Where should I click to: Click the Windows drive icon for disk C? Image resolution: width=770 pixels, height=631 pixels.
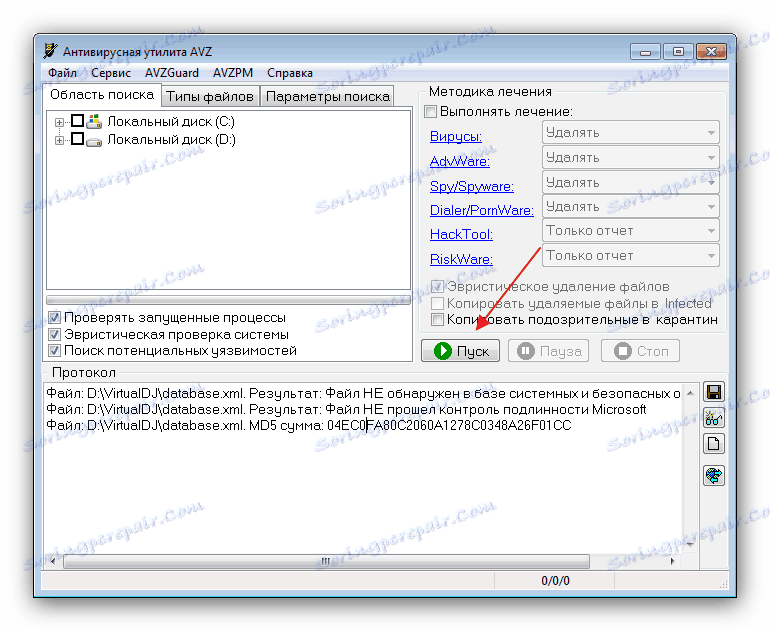click(94, 121)
